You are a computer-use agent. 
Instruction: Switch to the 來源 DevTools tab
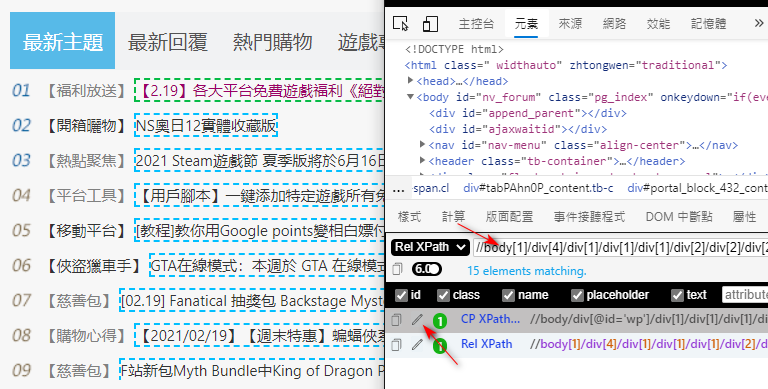pos(570,24)
